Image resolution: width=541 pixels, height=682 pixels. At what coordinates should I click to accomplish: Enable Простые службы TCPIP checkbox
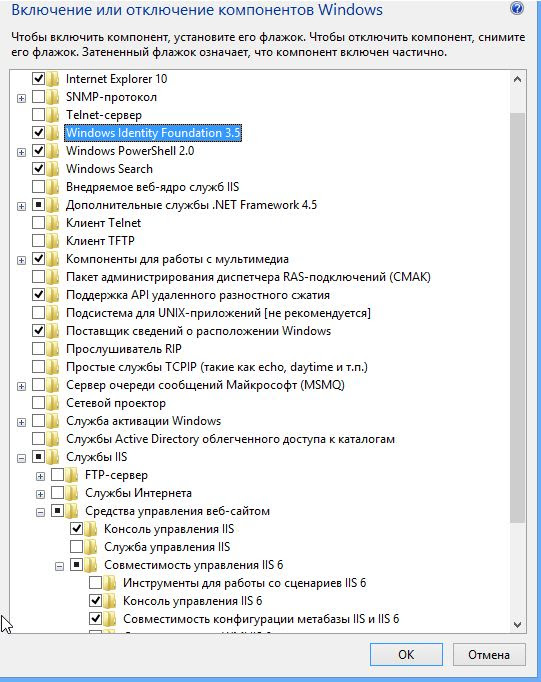pos(38,367)
